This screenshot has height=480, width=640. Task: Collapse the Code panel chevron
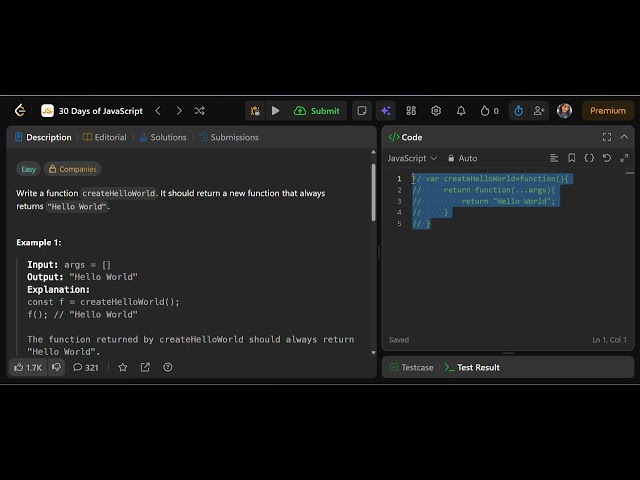pyautogui.click(x=624, y=137)
